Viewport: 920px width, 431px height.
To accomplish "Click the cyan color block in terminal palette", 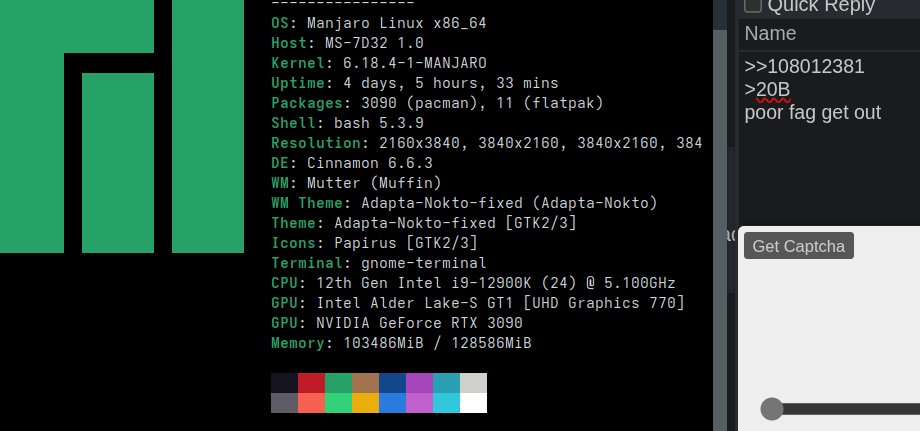I will click(x=446, y=403).
